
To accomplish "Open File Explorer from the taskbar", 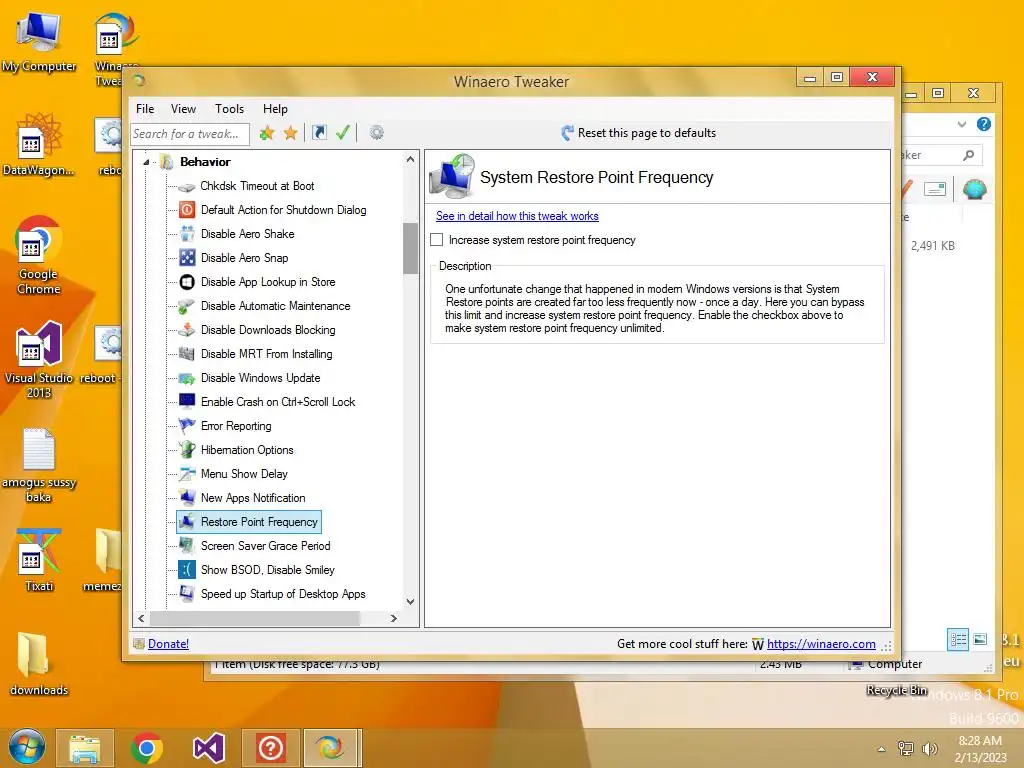I will click(x=85, y=748).
